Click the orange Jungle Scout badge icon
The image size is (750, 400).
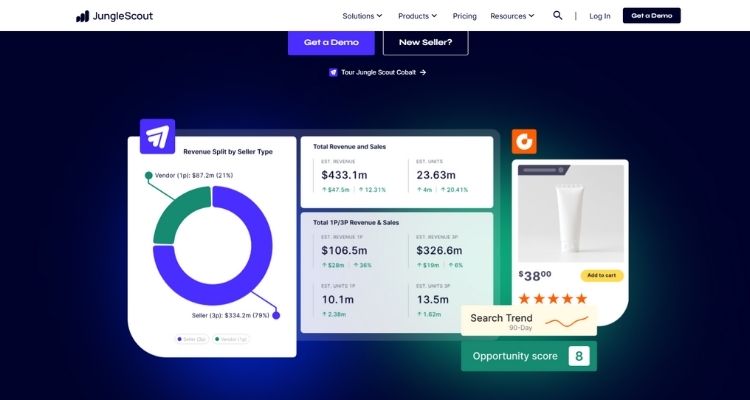tap(524, 141)
